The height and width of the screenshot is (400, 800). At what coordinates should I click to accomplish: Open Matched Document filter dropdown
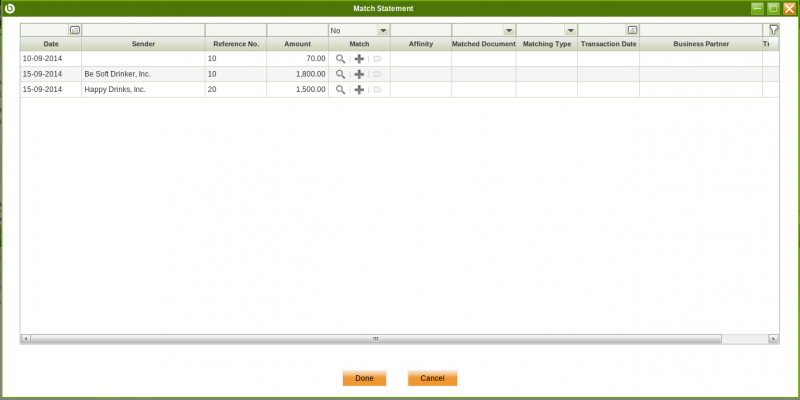tap(509, 31)
